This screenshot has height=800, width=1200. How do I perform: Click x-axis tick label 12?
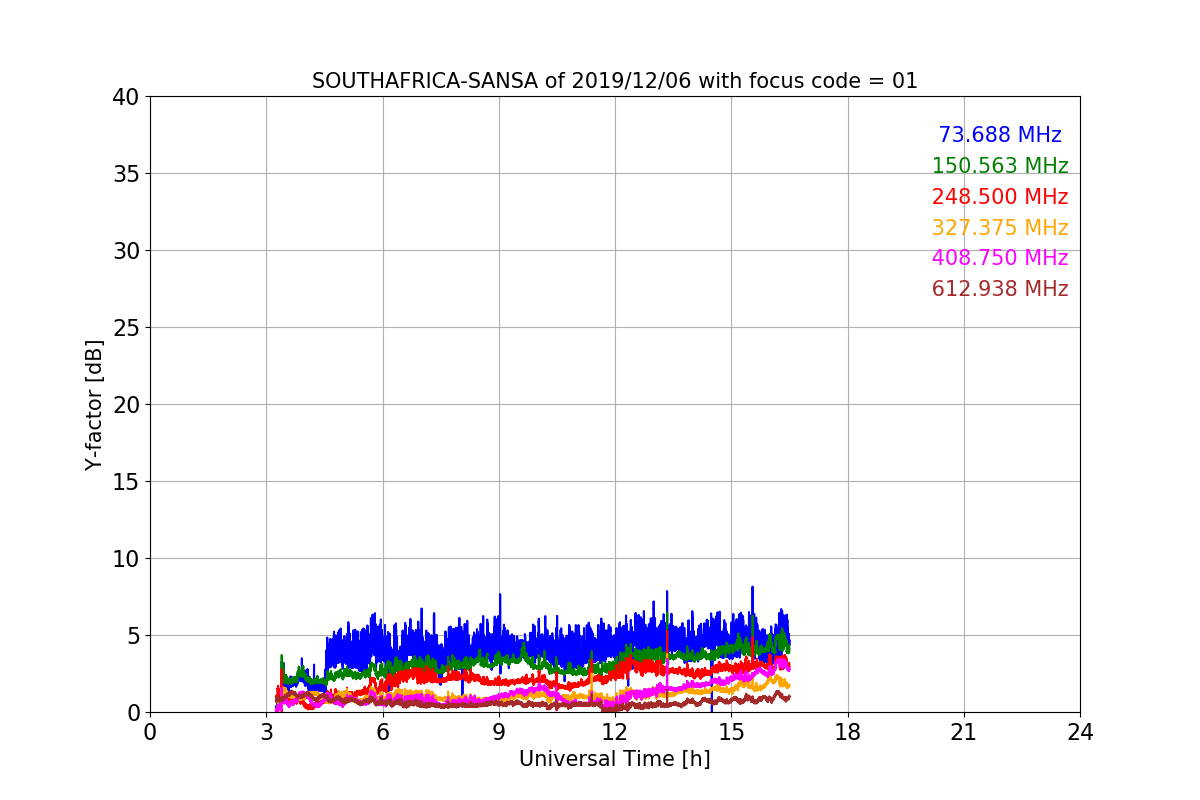615,732
